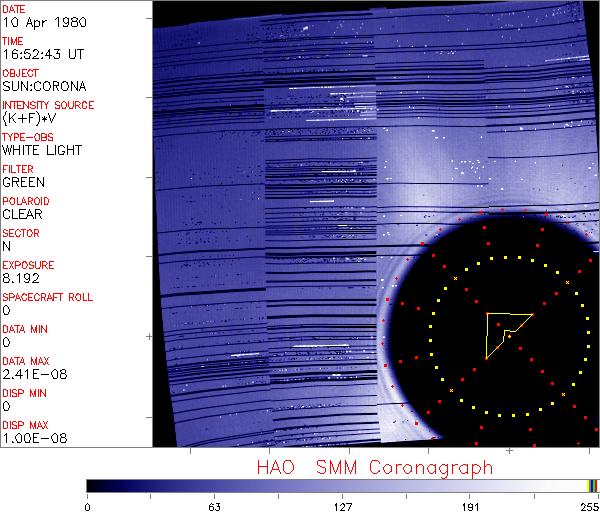
Task: Select the "10 Apr 1980" date value
Action: pyautogui.click(x=38, y=22)
